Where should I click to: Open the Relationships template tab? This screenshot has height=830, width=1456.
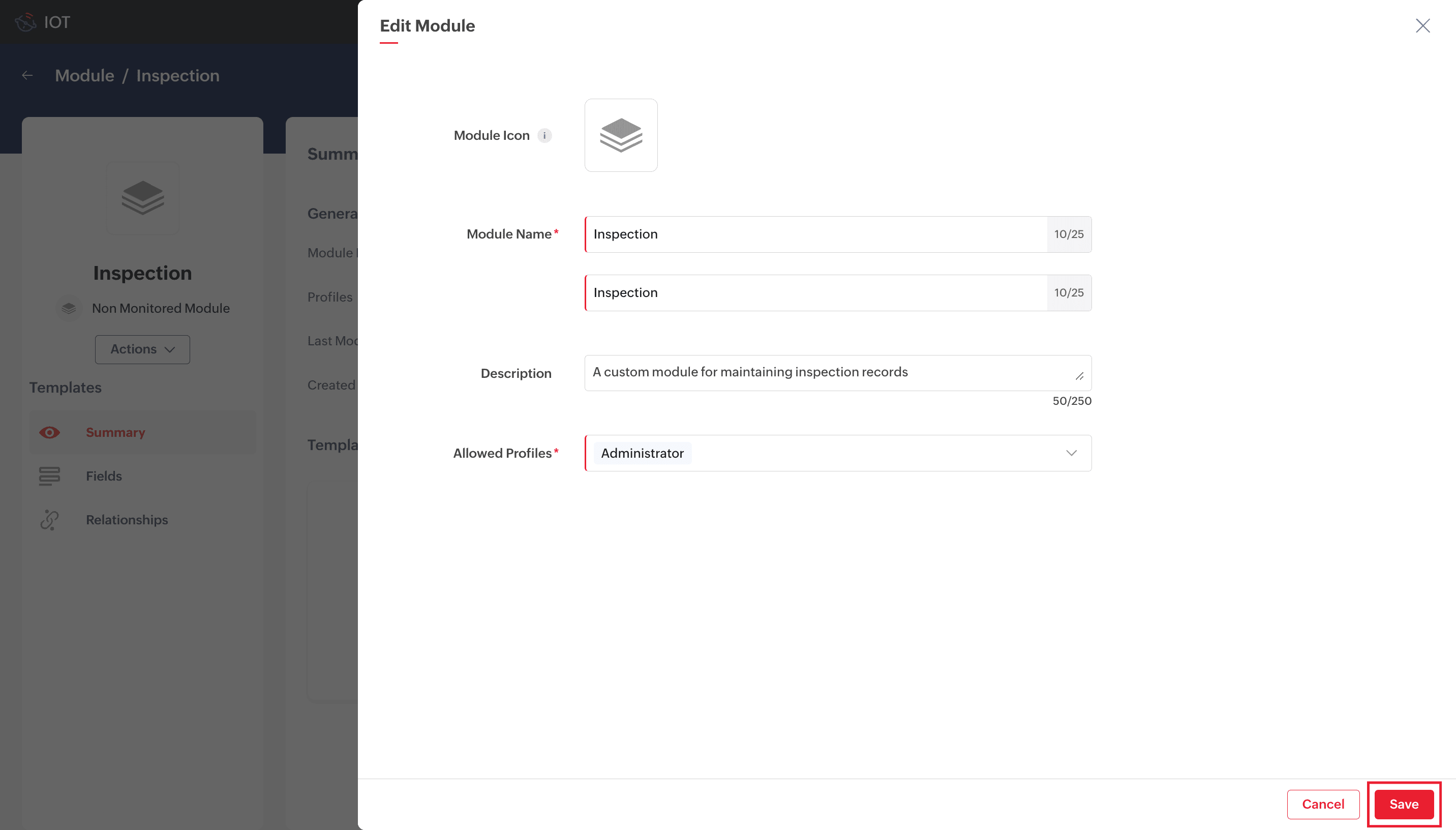127,520
